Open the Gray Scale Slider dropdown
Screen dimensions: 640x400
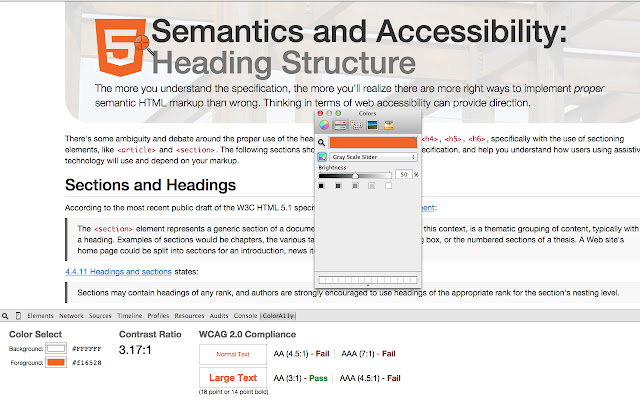pyautogui.click(x=373, y=157)
